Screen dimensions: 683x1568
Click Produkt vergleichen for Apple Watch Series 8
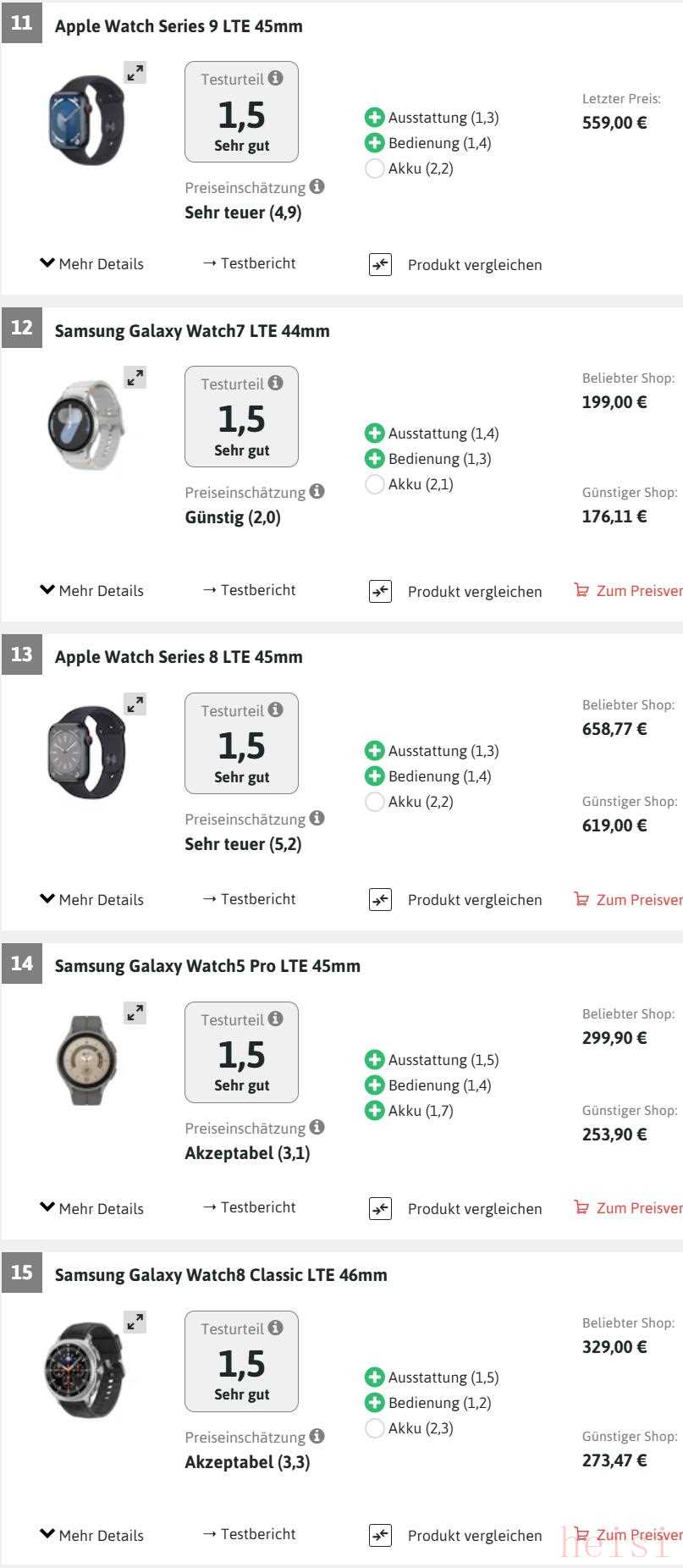point(474,900)
